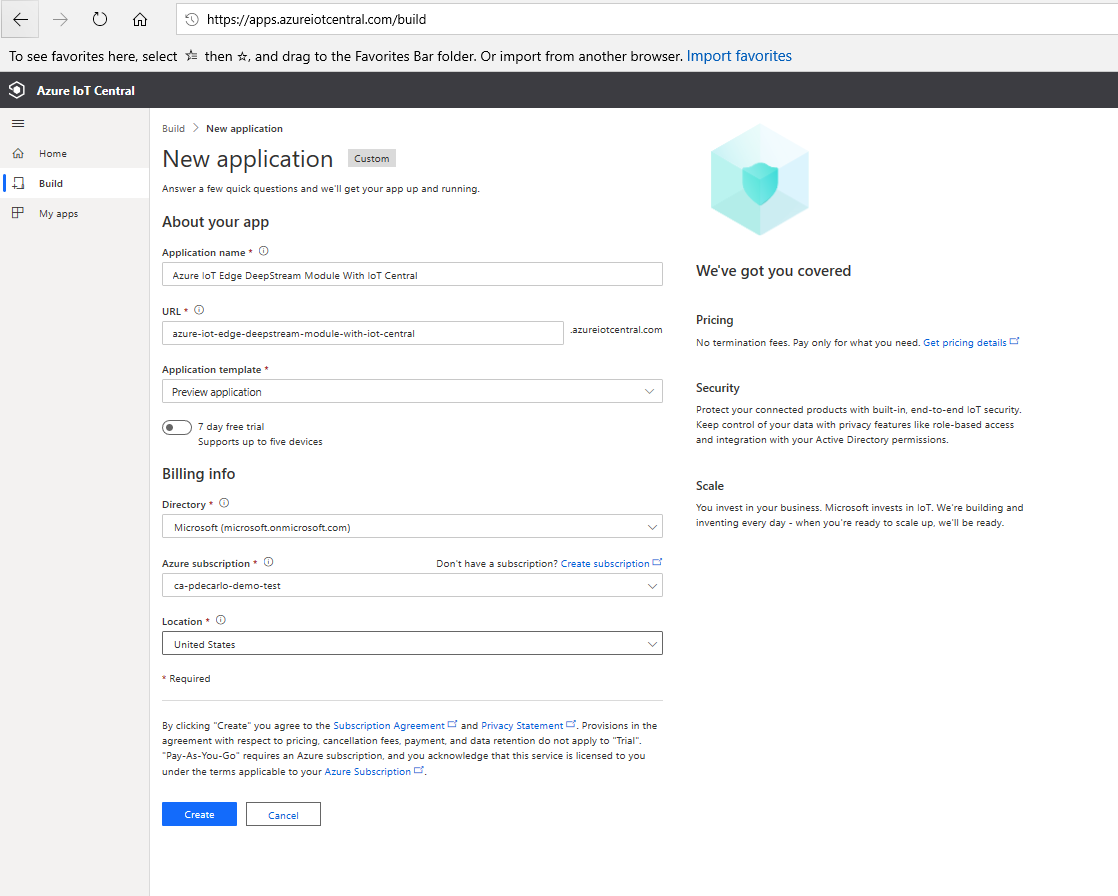Click the "About your app" heading
Image resolution: width=1118 pixels, height=896 pixels.
pos(215,222)
